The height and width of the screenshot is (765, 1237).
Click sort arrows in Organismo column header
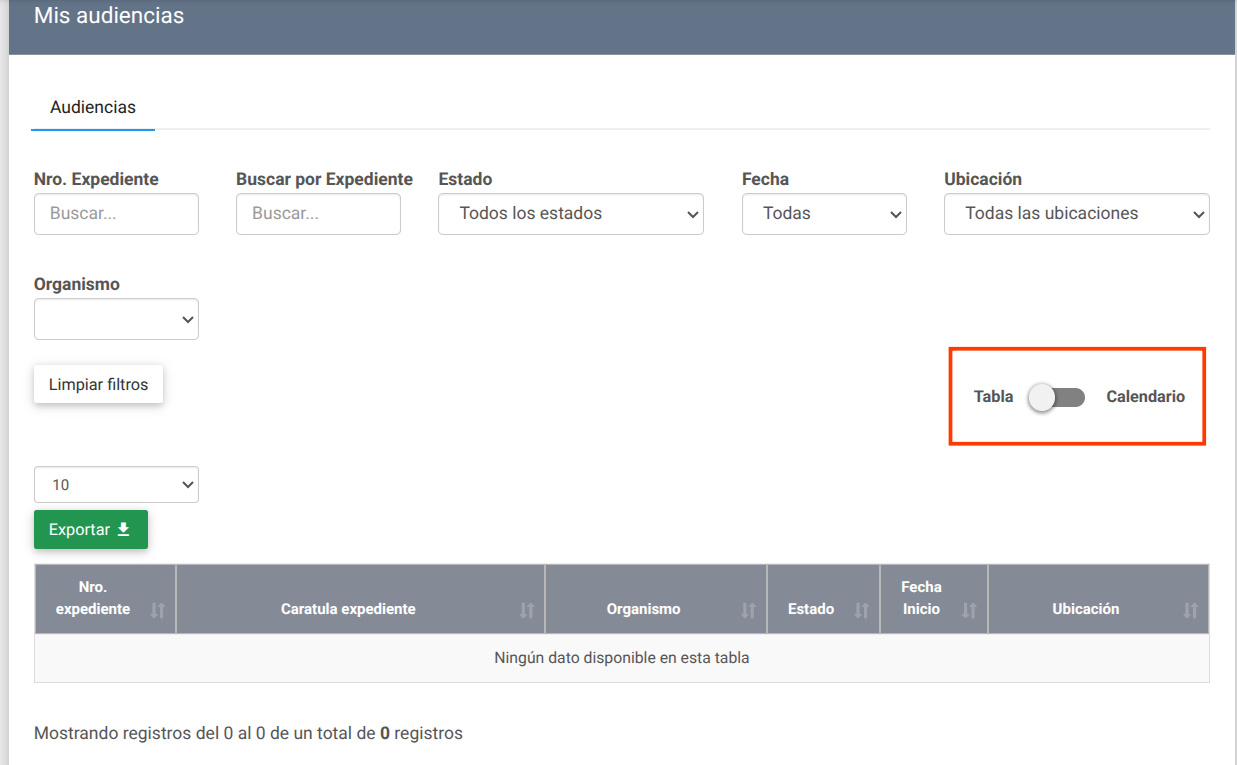pos(748,610)
